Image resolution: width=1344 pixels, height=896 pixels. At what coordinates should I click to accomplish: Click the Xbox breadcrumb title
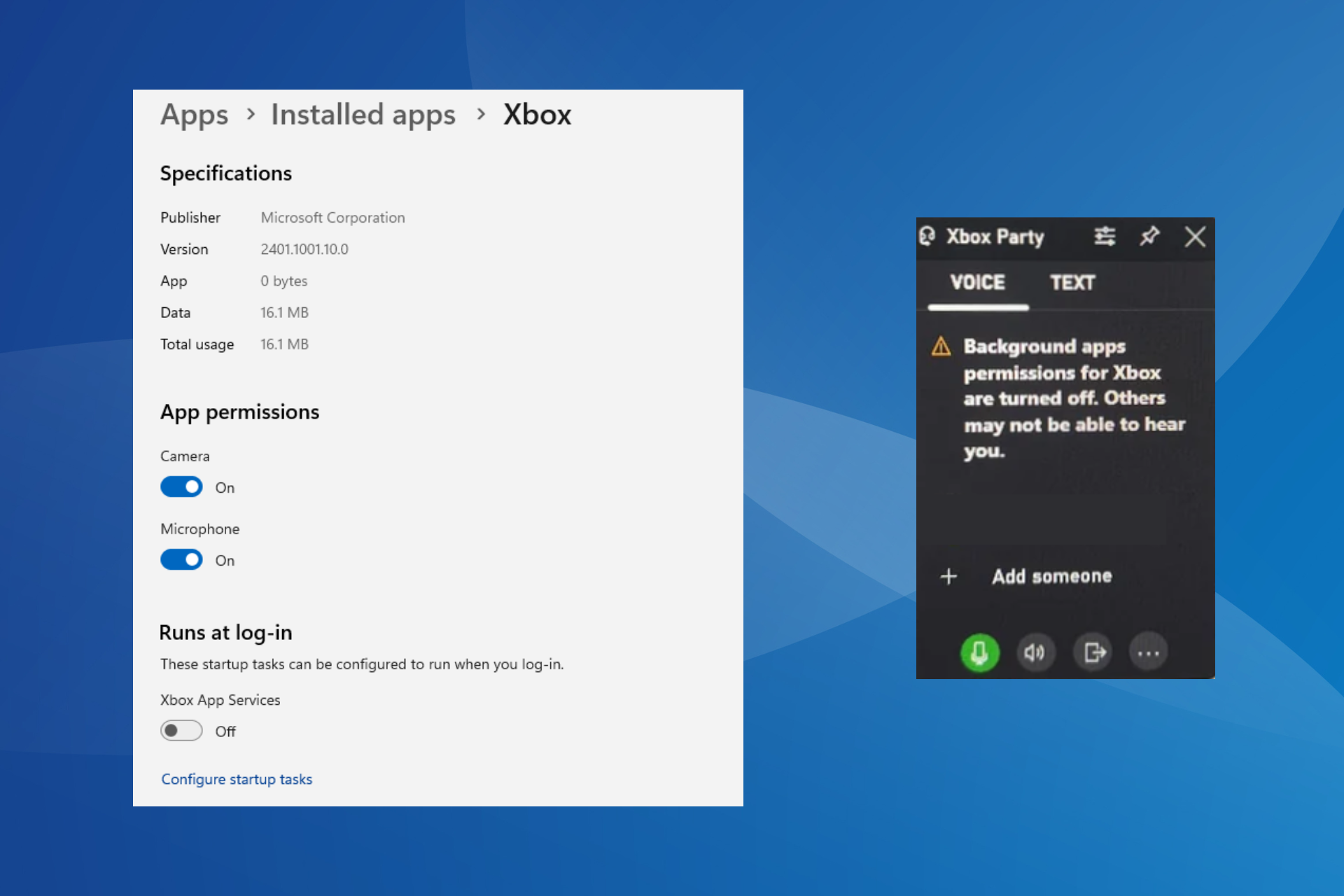[537, 114]
